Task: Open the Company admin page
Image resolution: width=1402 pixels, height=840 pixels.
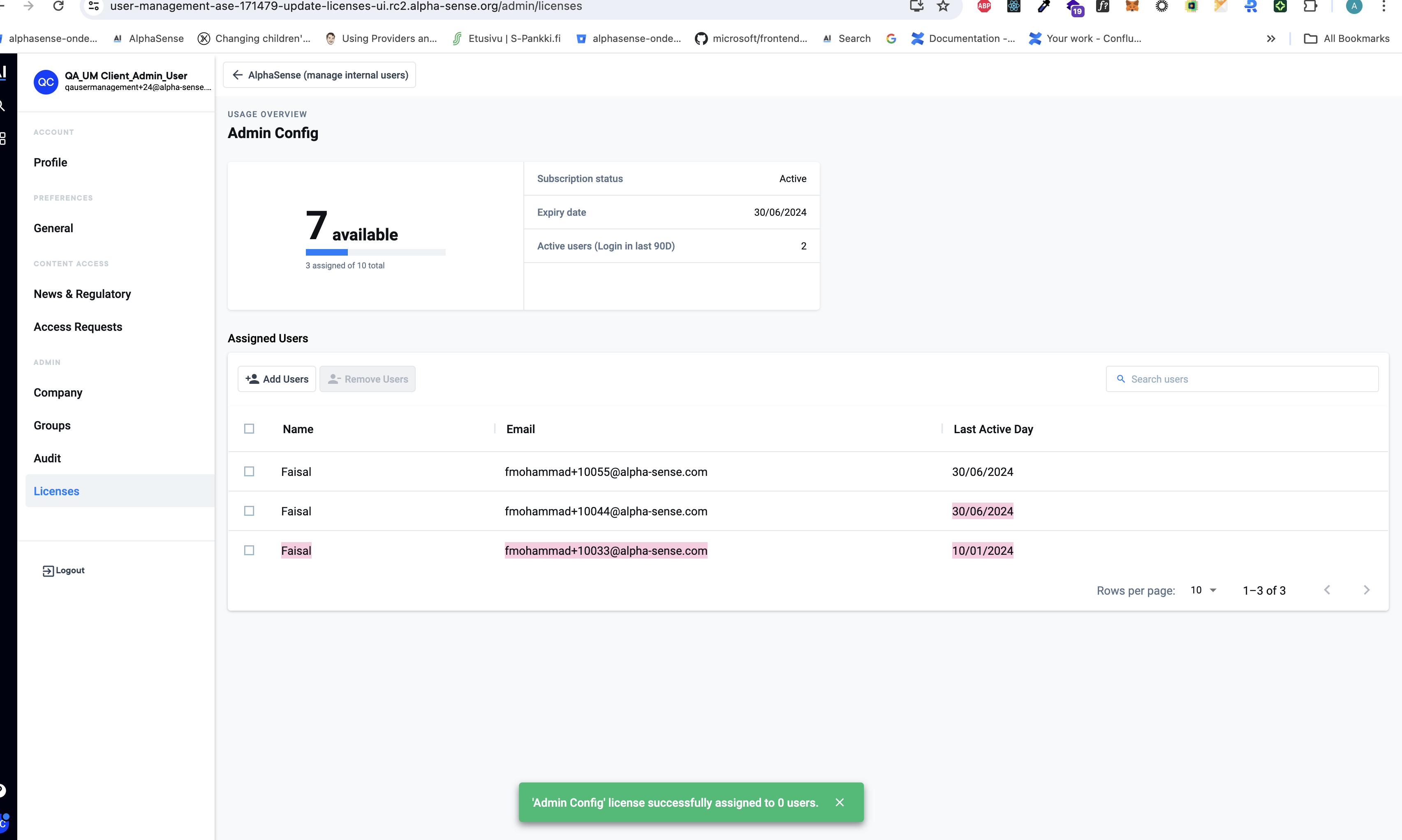Action: click(x=58, y=392)
